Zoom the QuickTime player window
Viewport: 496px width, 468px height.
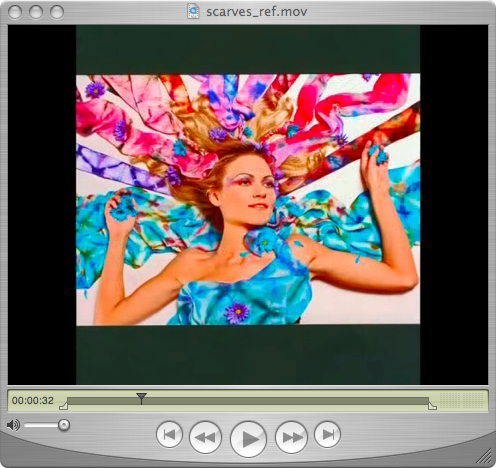tap(57, 12)
